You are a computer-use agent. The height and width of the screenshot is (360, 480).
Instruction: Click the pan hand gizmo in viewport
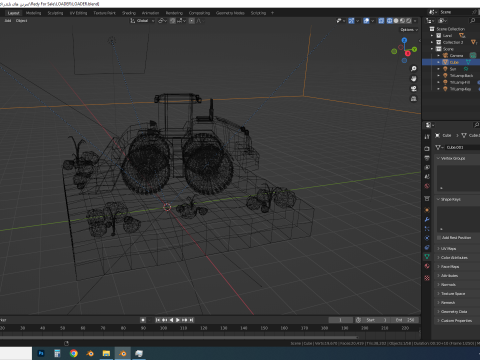tap(414, 79)
